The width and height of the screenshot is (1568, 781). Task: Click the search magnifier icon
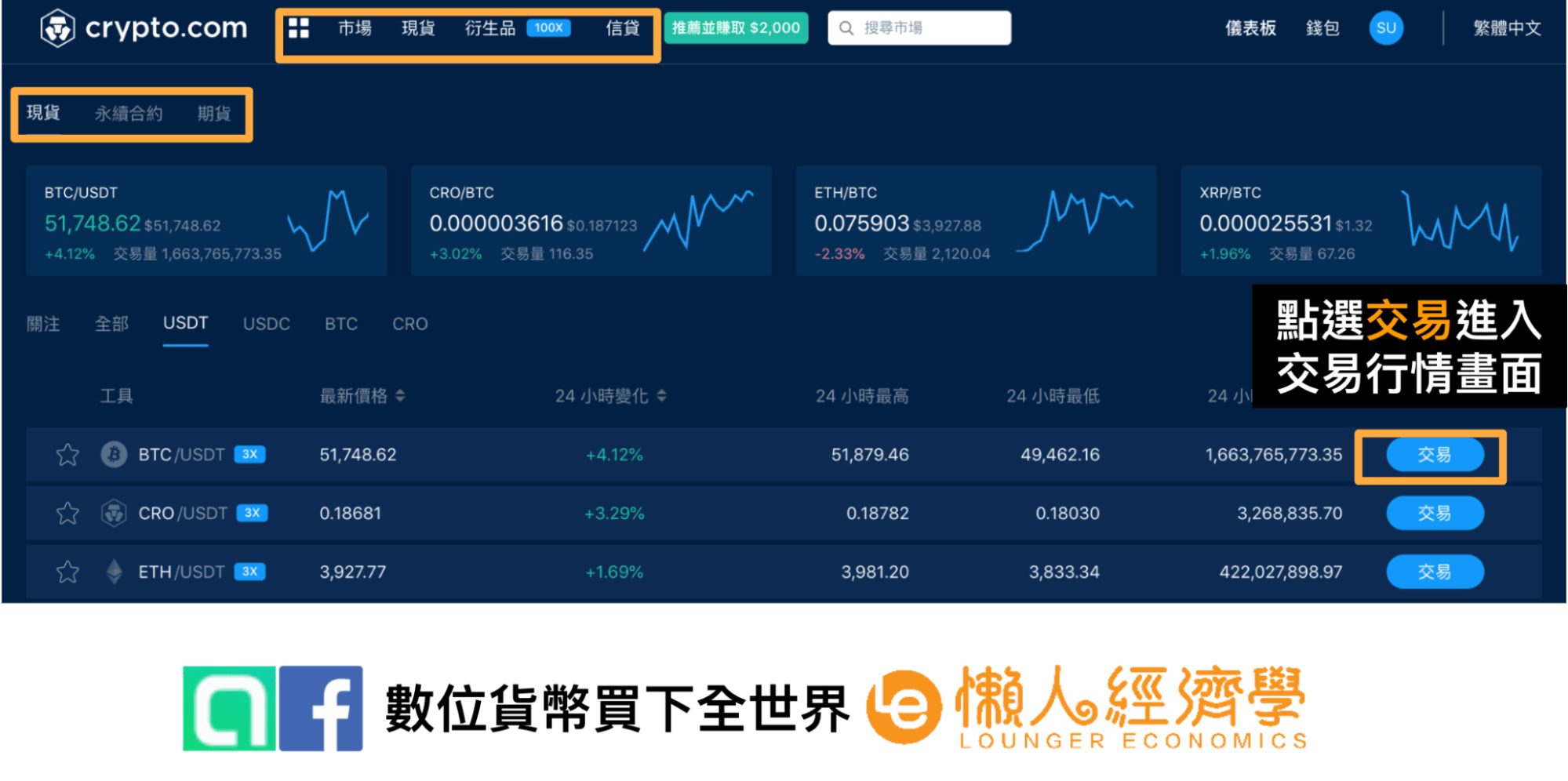tap(846, 28)
